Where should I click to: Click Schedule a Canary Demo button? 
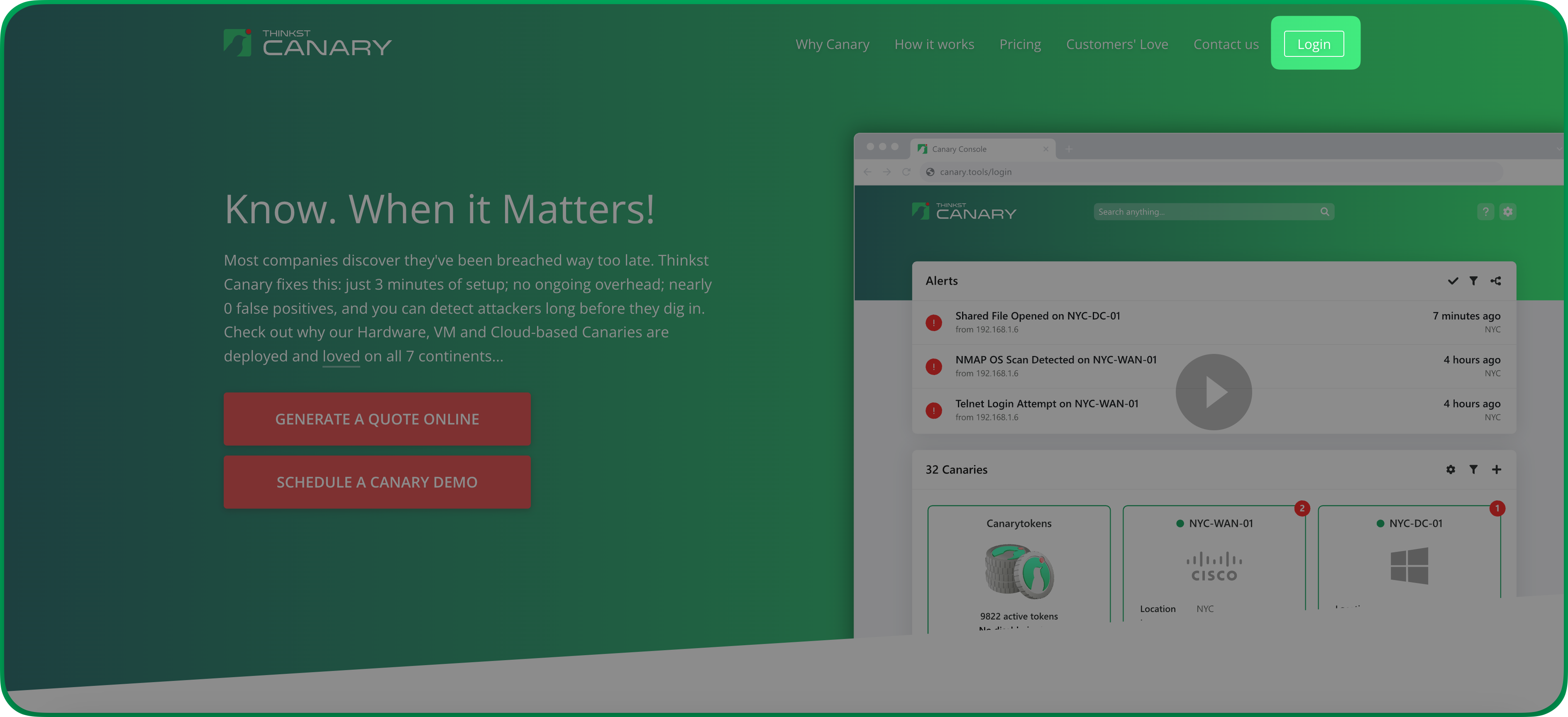click(377, 482)
